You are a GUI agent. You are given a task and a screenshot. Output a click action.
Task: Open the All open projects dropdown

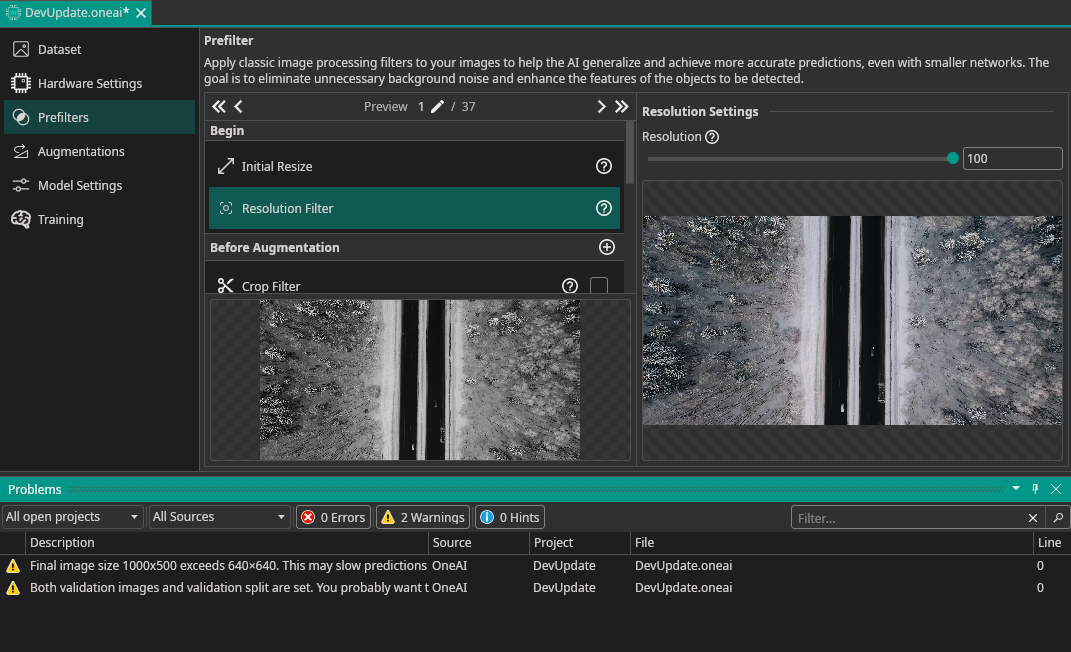tap(73, 517)
